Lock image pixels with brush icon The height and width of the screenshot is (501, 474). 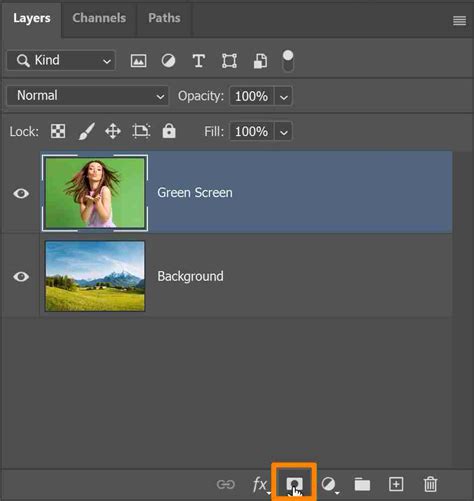click(86, 131)
